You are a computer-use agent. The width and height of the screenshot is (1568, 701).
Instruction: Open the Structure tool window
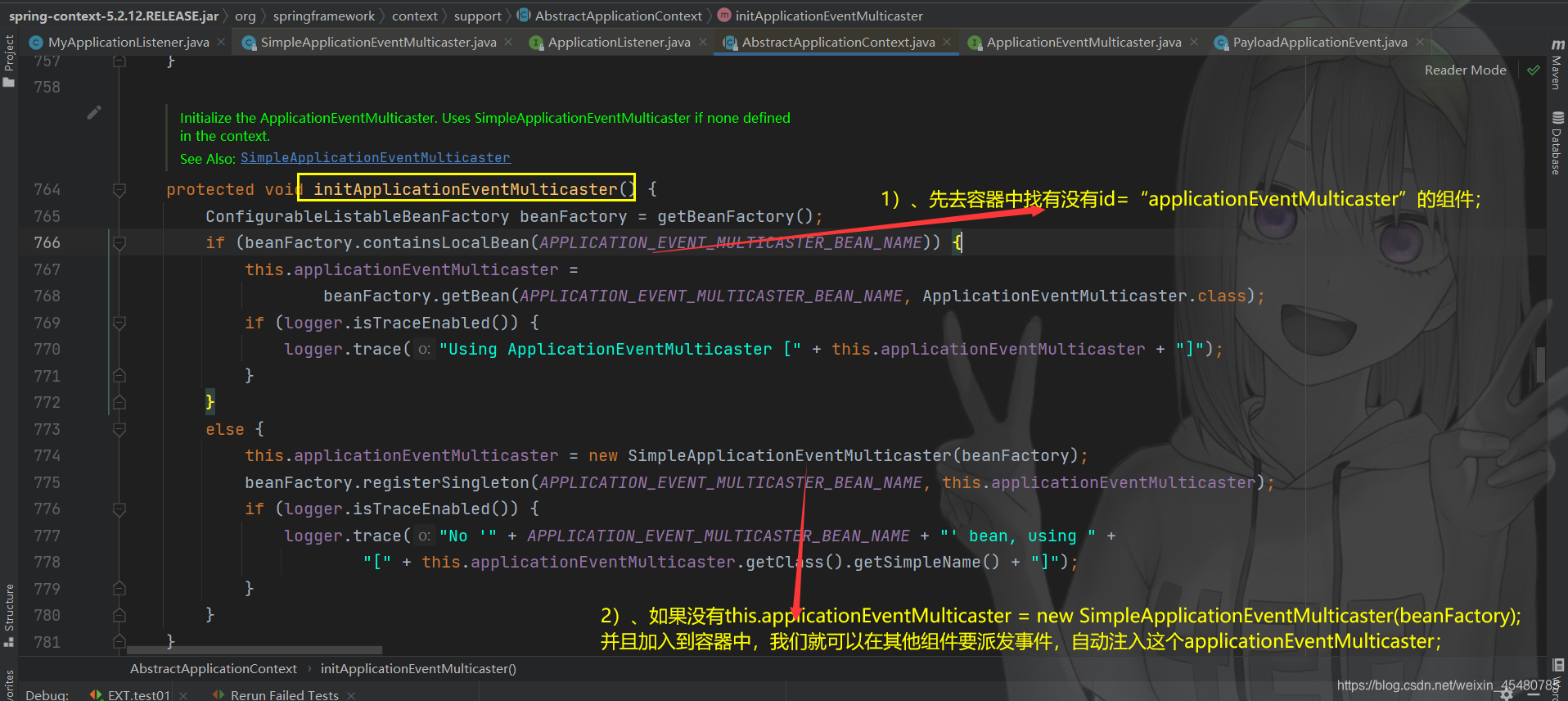pos(9,614)
